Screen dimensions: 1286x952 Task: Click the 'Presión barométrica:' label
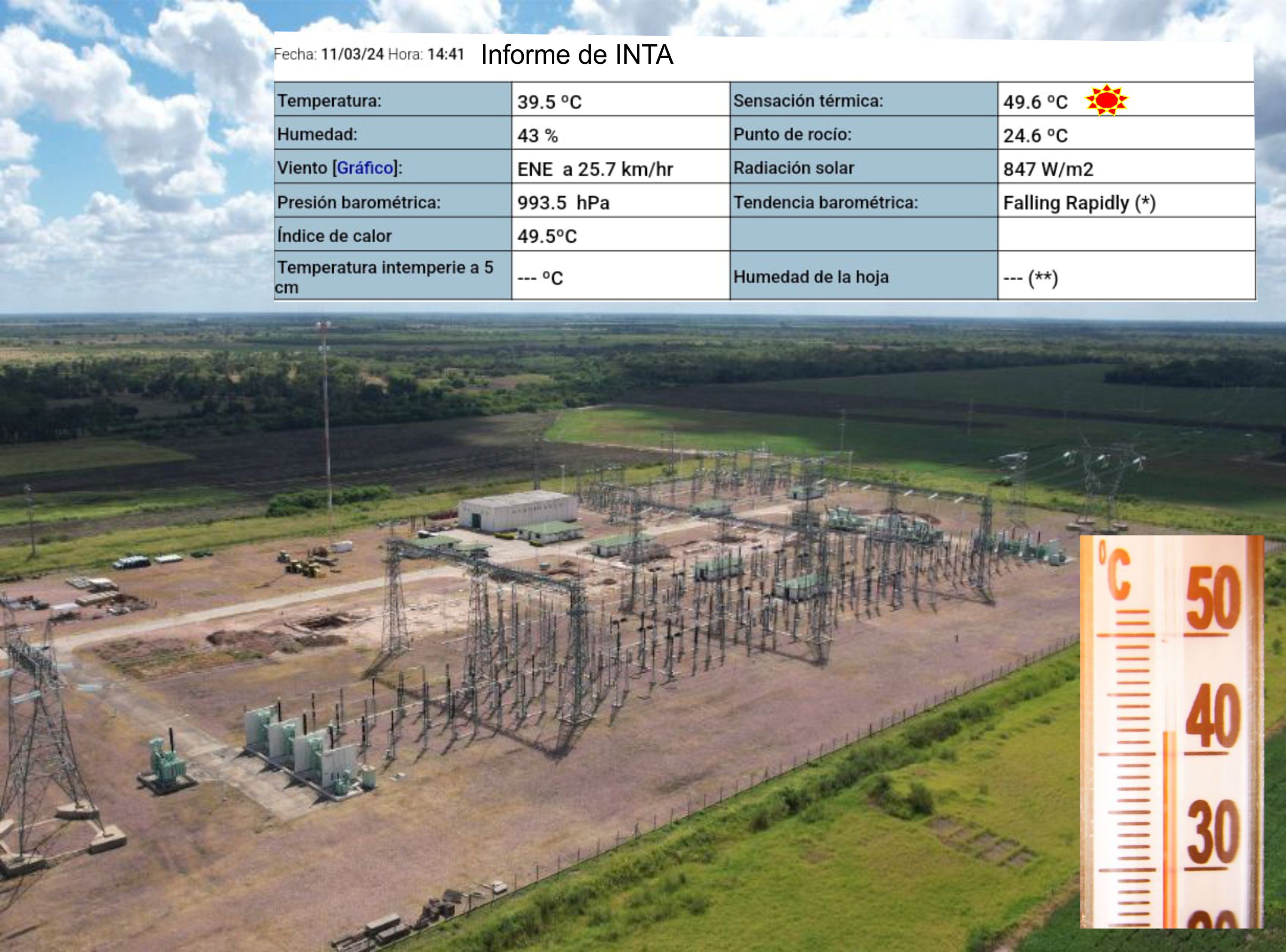pyautogui.click(x=359, y=202)
